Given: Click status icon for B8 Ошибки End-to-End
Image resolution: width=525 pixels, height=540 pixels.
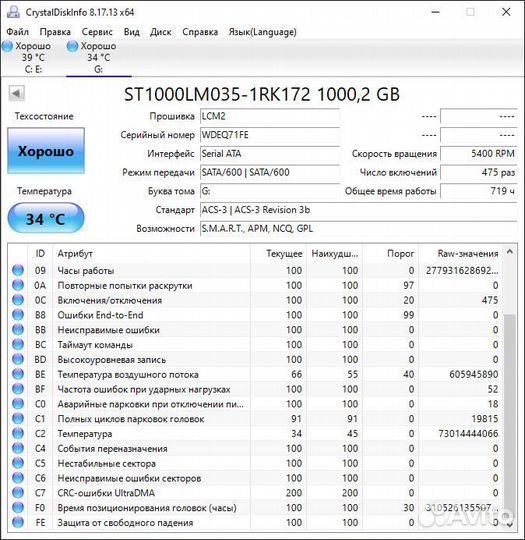Looking at the screenshot, I should click(x=18, y=315).
